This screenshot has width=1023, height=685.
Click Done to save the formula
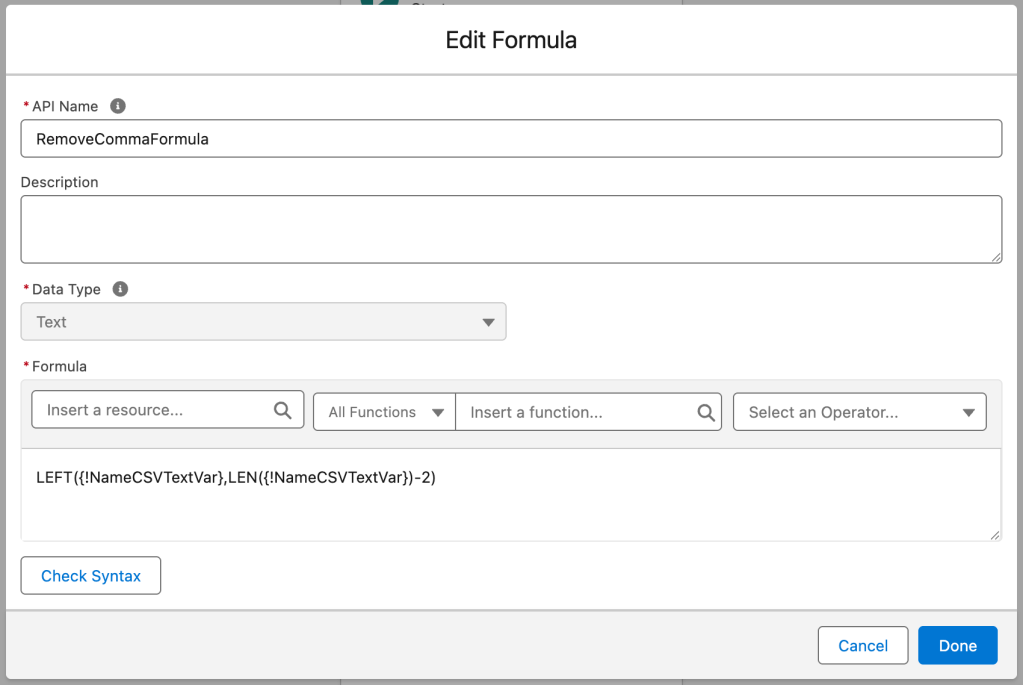coord(957,645)
